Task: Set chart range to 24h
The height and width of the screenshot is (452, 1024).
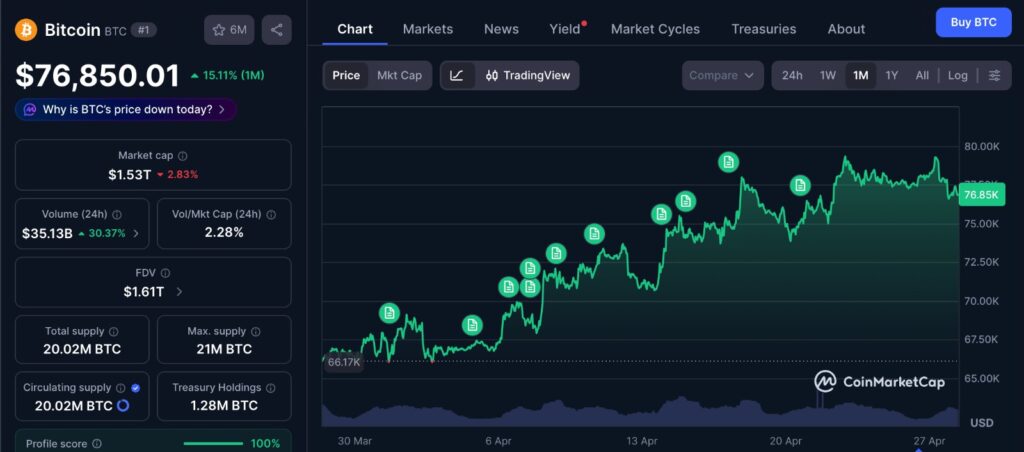Action: [792, 75]
